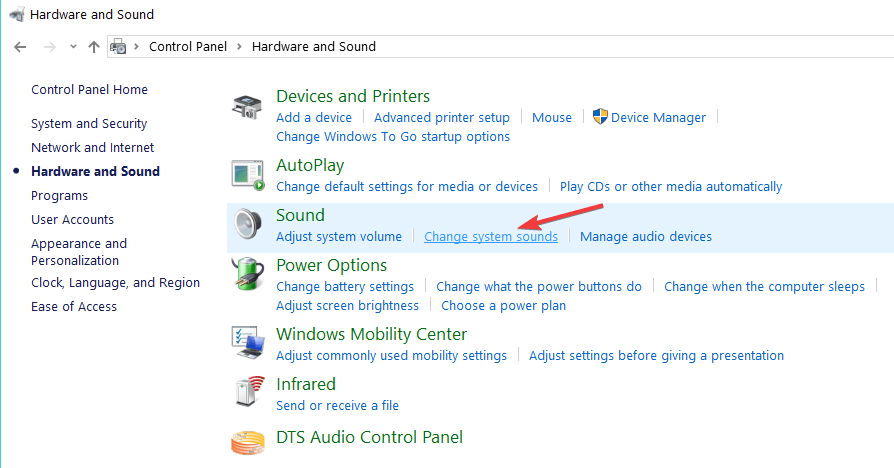
Task: Click the Devices and Printers icon
Action: (247, 108)
